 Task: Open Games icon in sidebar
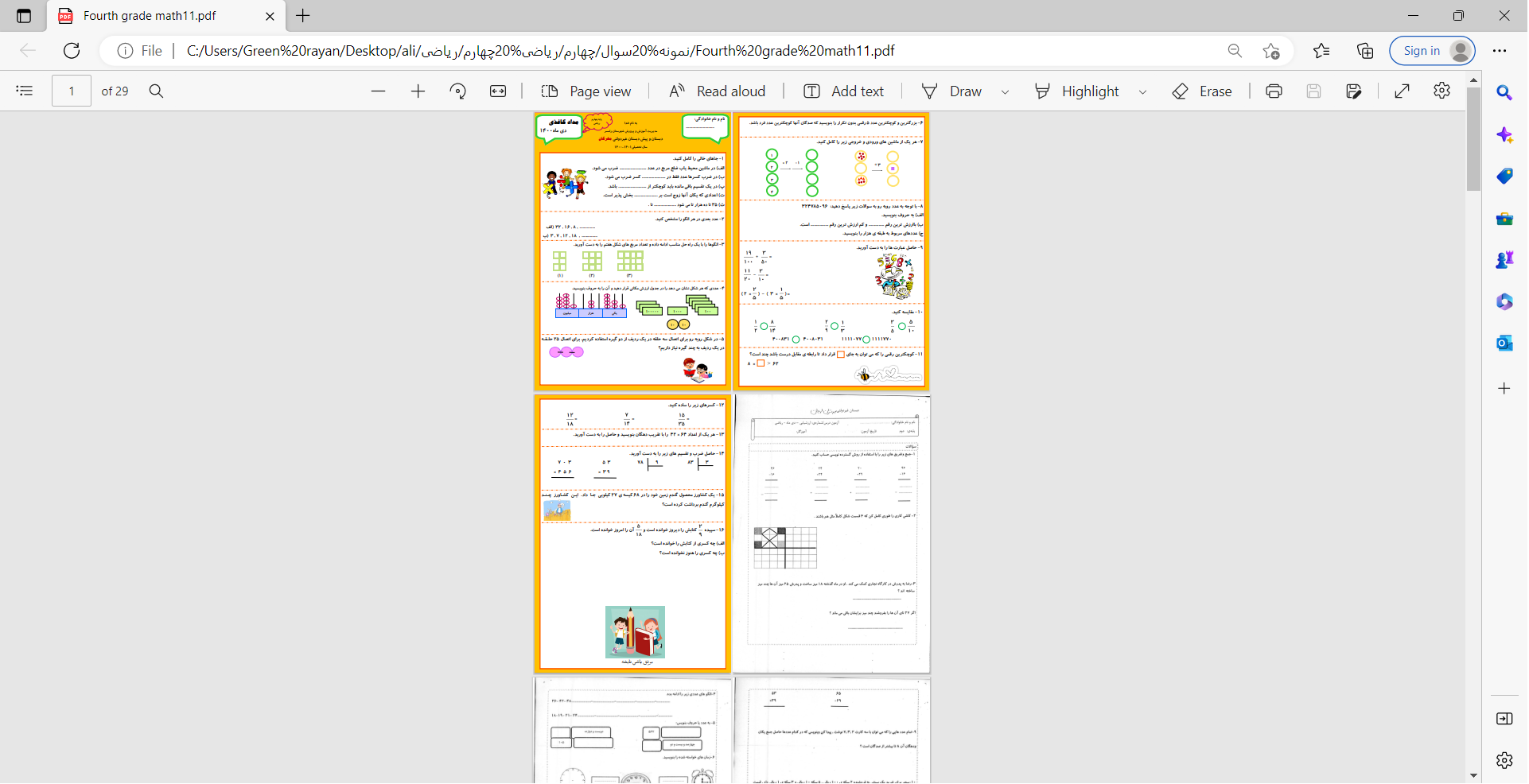[1504, 260]
